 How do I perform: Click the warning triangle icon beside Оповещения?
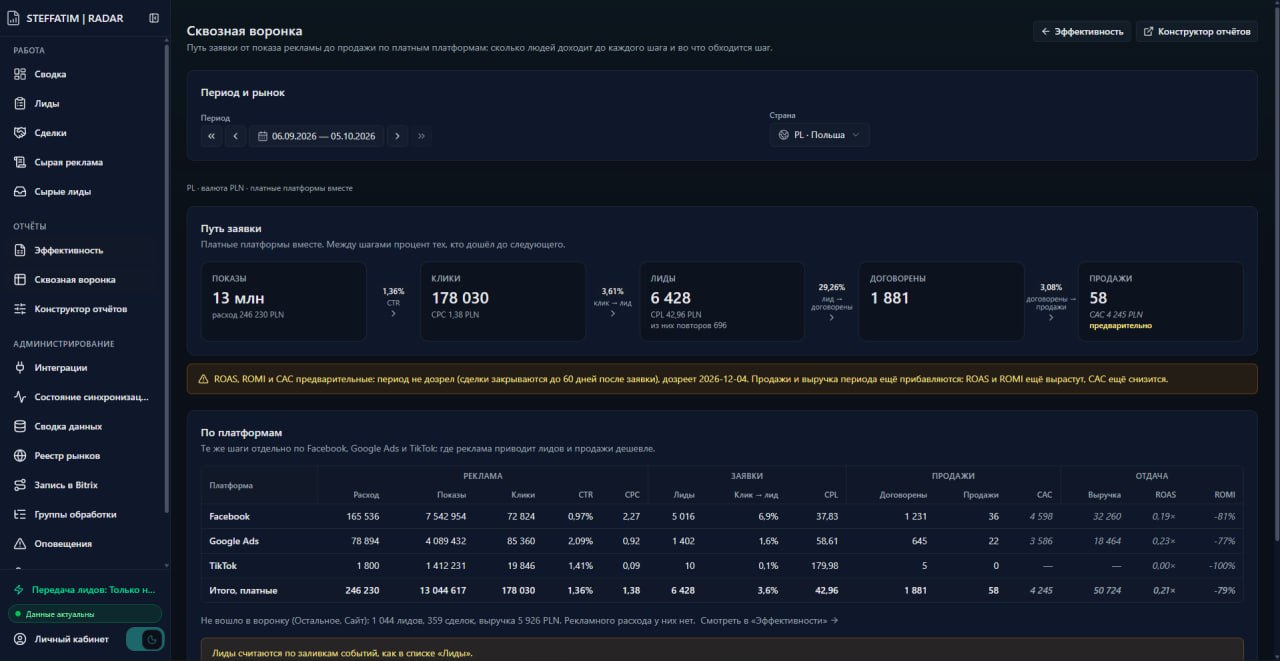tap(20, 544)
